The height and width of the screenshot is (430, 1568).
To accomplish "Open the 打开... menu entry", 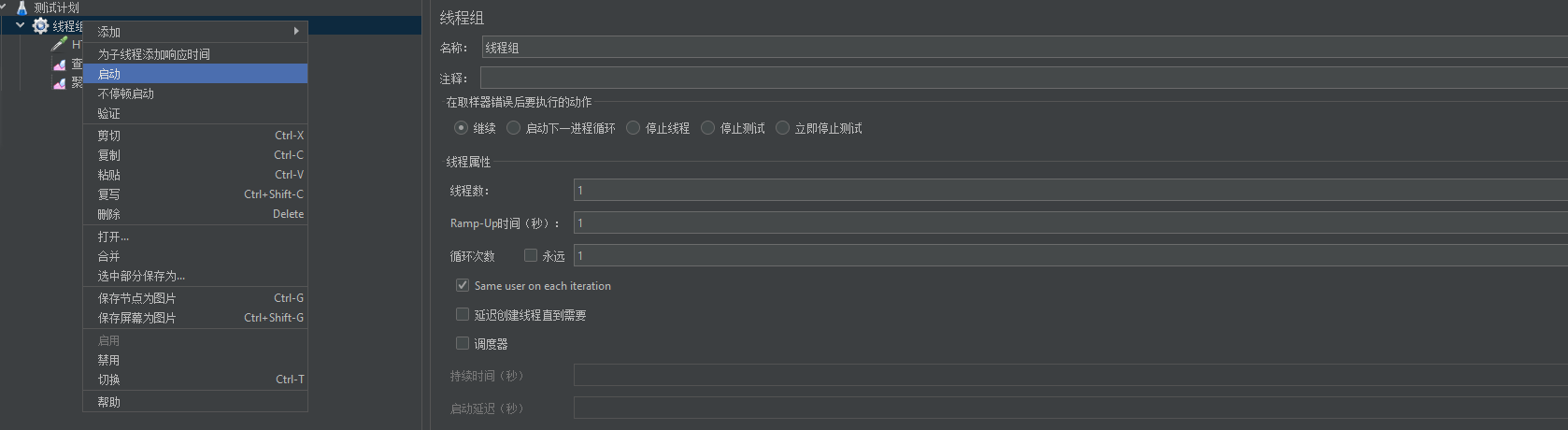I will click(195, 236).
